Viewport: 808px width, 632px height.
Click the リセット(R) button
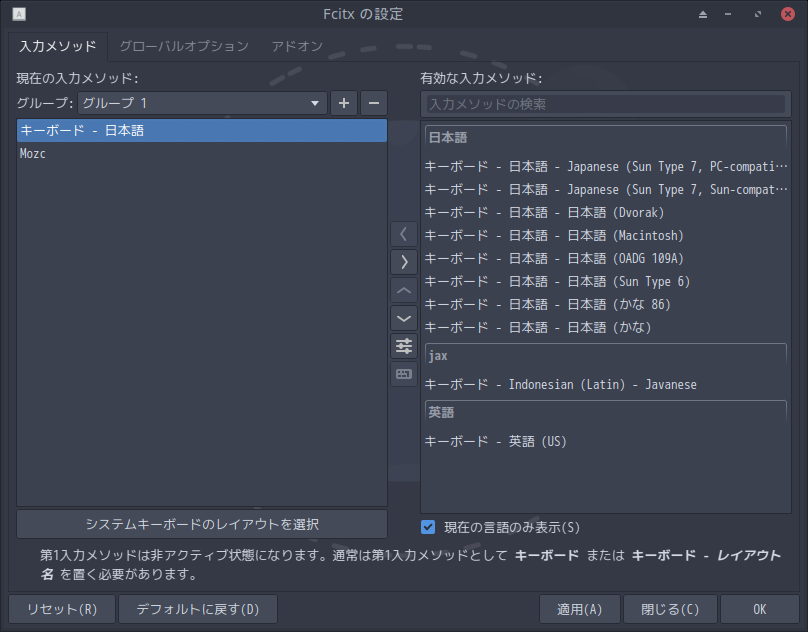62,609
